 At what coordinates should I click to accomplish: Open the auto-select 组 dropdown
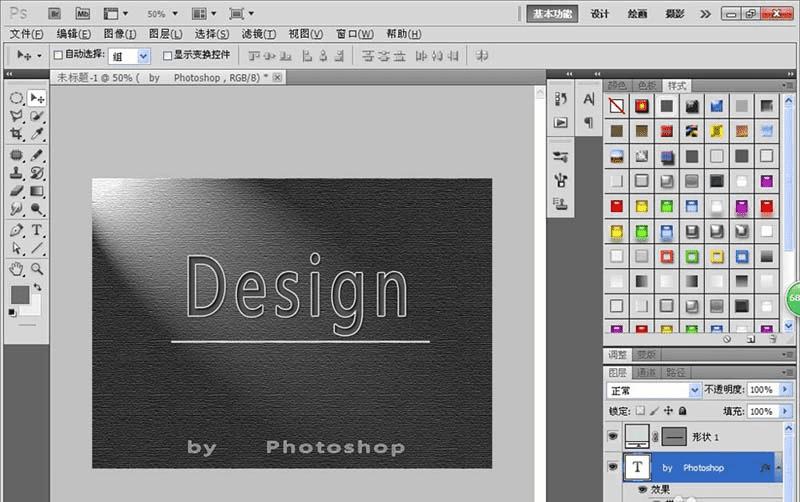coord(143,56)
